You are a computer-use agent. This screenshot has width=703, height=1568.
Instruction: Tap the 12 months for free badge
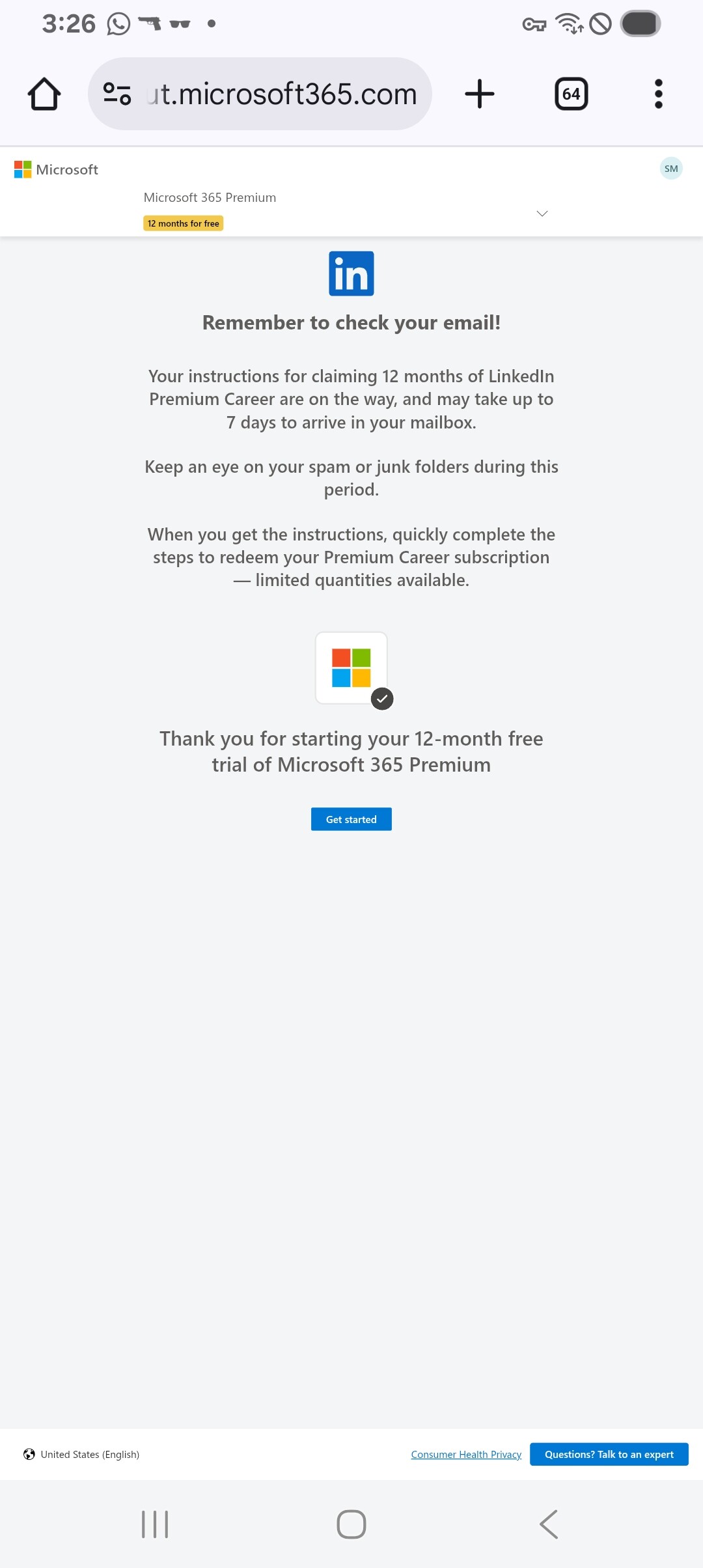[x=184, y=223]
